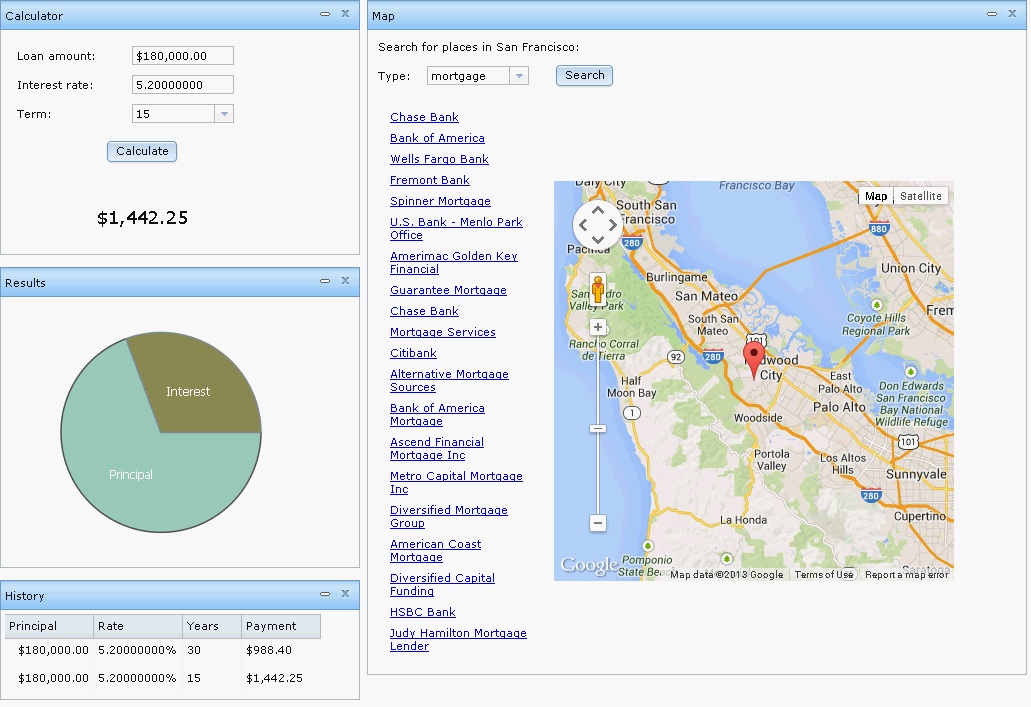Close the Calculator panel
1031x707 pixels.
coord(345,14)
